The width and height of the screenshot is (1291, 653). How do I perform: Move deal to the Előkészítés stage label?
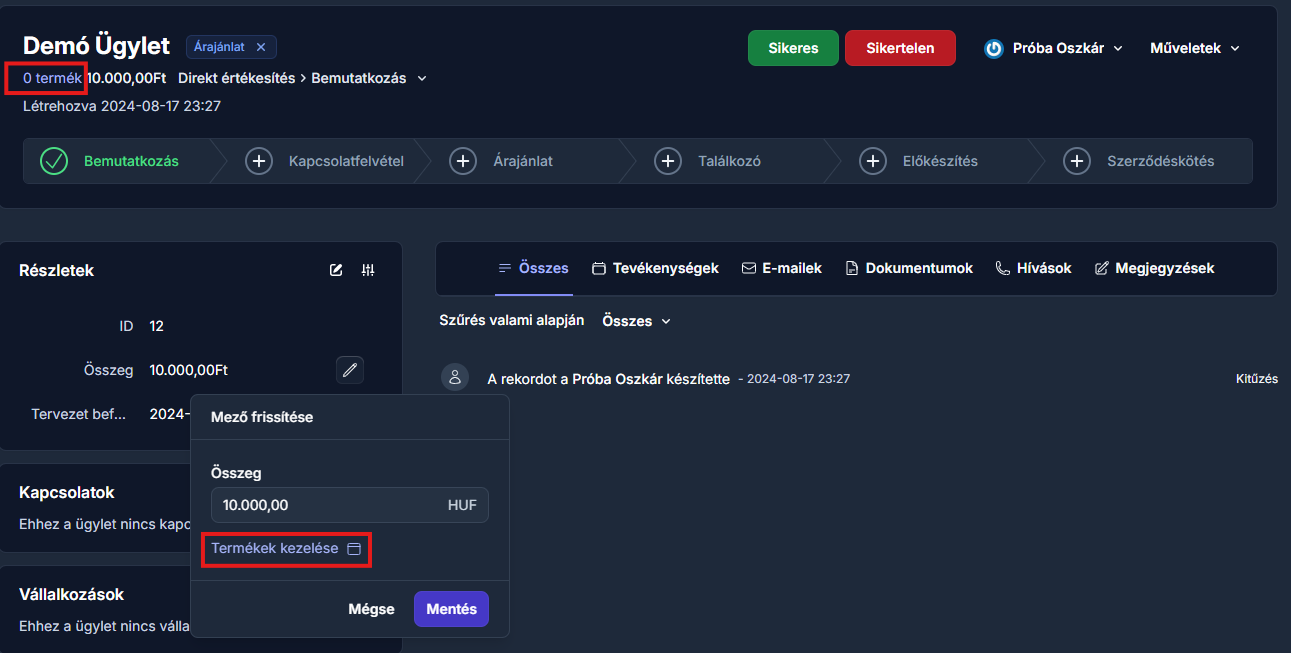point(940,161)
